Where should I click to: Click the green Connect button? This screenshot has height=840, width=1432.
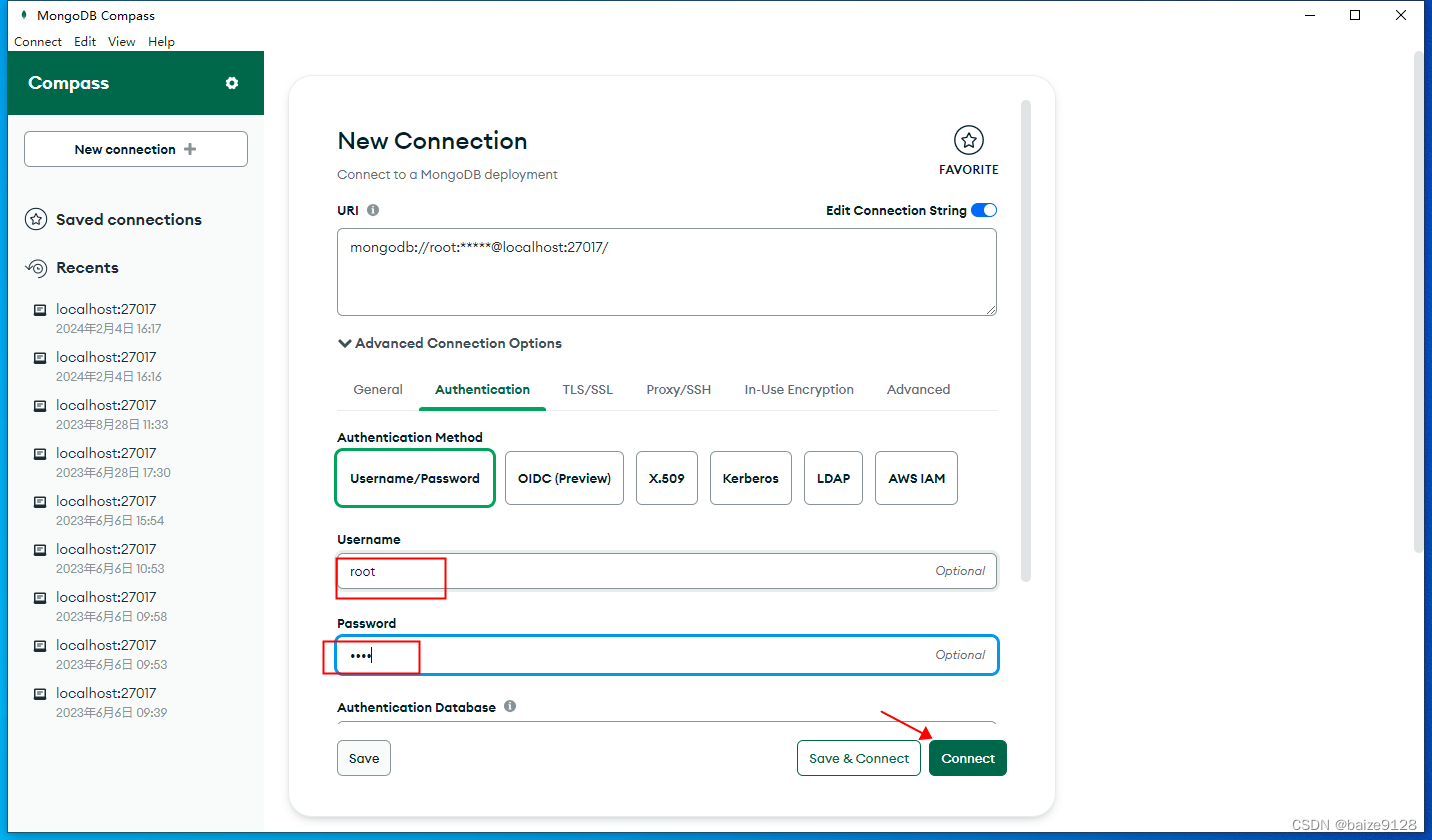pyautogui.click(x=968, y=758)
